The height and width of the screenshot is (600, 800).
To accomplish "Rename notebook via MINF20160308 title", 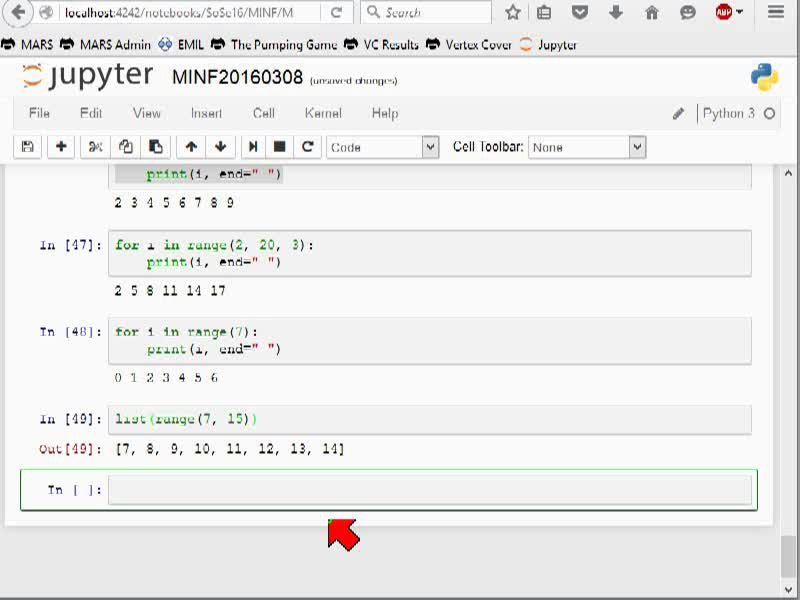I will [x=237, y=78].
